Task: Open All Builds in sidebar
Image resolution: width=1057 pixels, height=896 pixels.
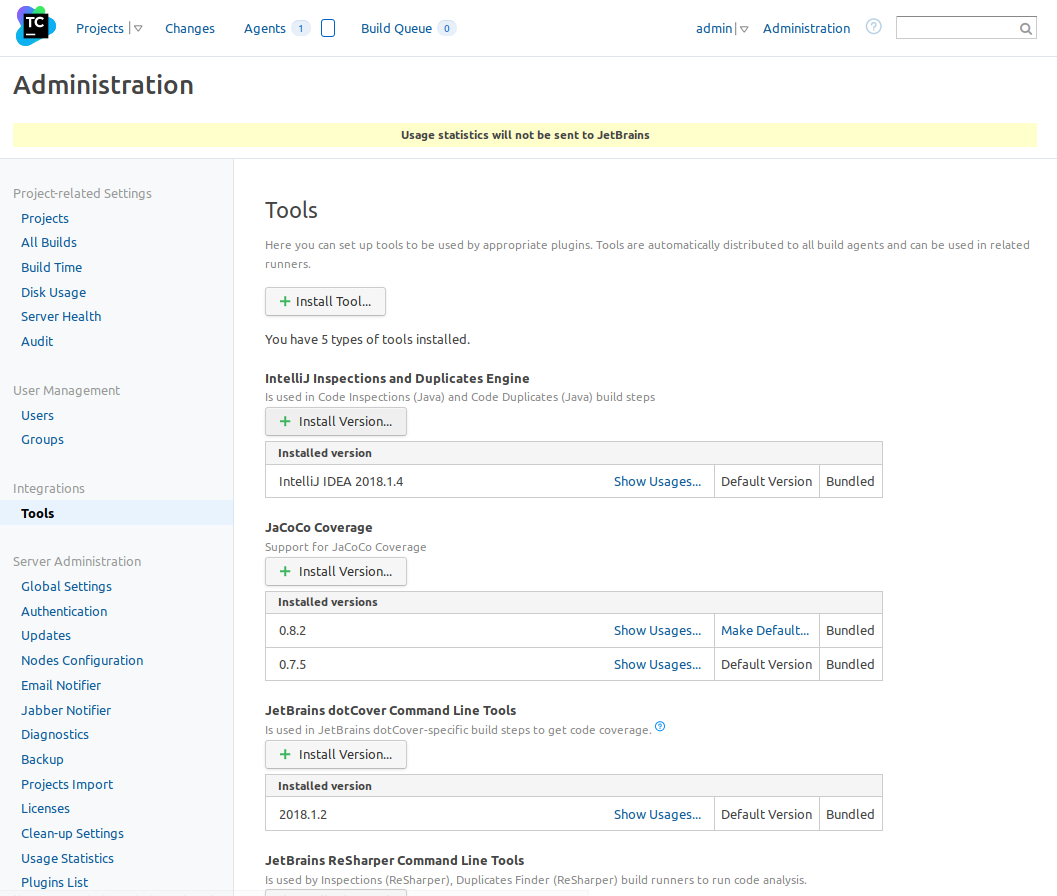Action: tap(49, 242)
